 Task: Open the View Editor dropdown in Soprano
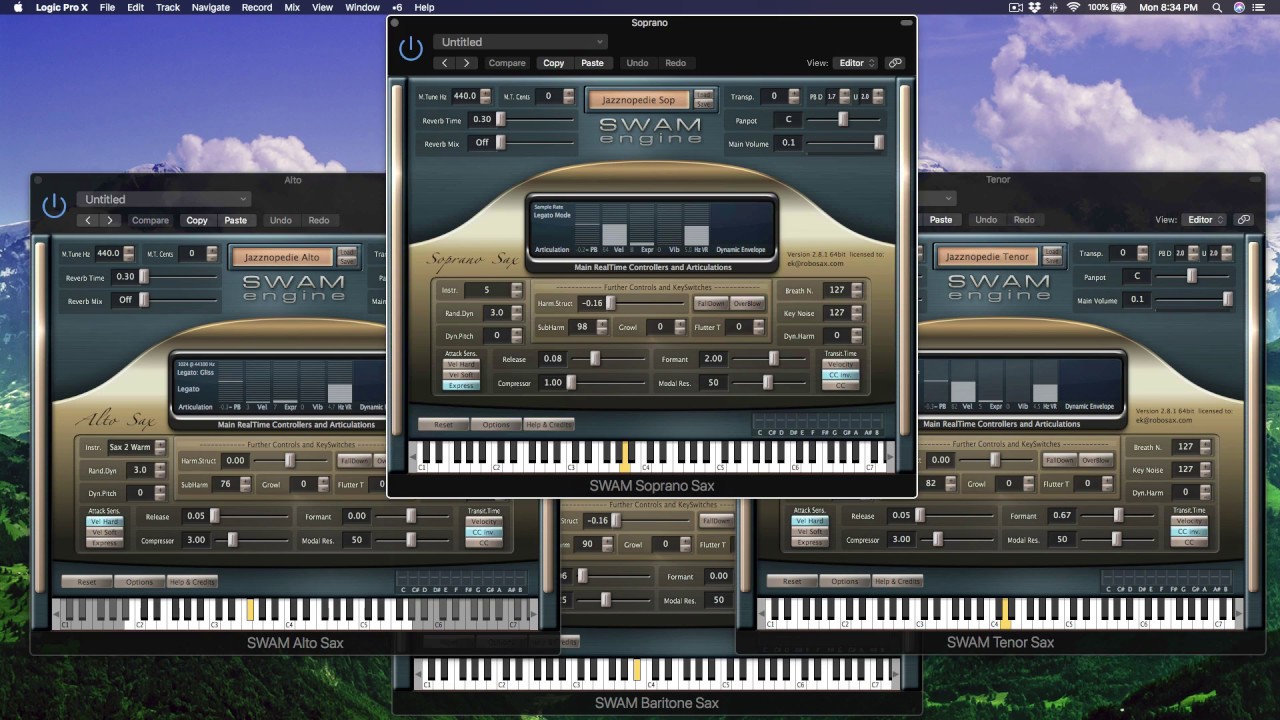[855, 63]
